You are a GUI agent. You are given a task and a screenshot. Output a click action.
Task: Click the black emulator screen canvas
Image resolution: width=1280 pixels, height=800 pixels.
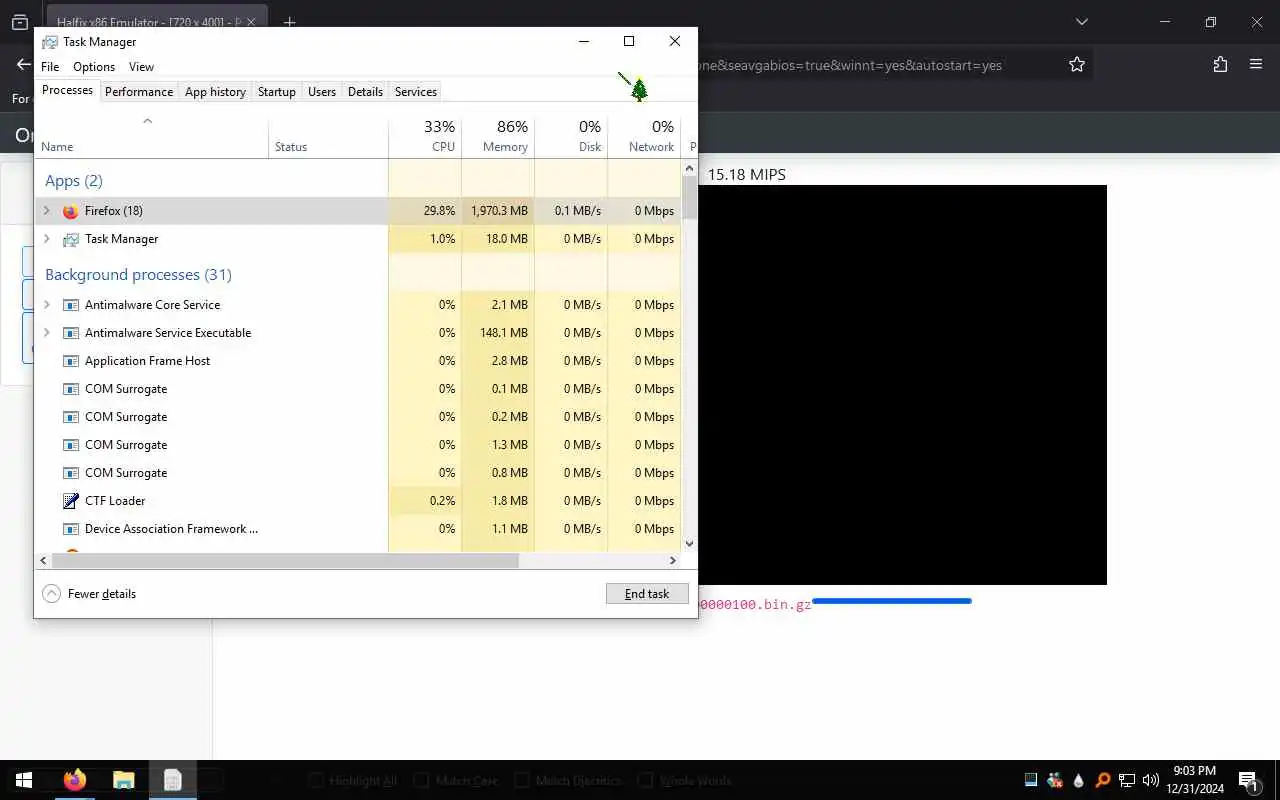tap(902, 385)
